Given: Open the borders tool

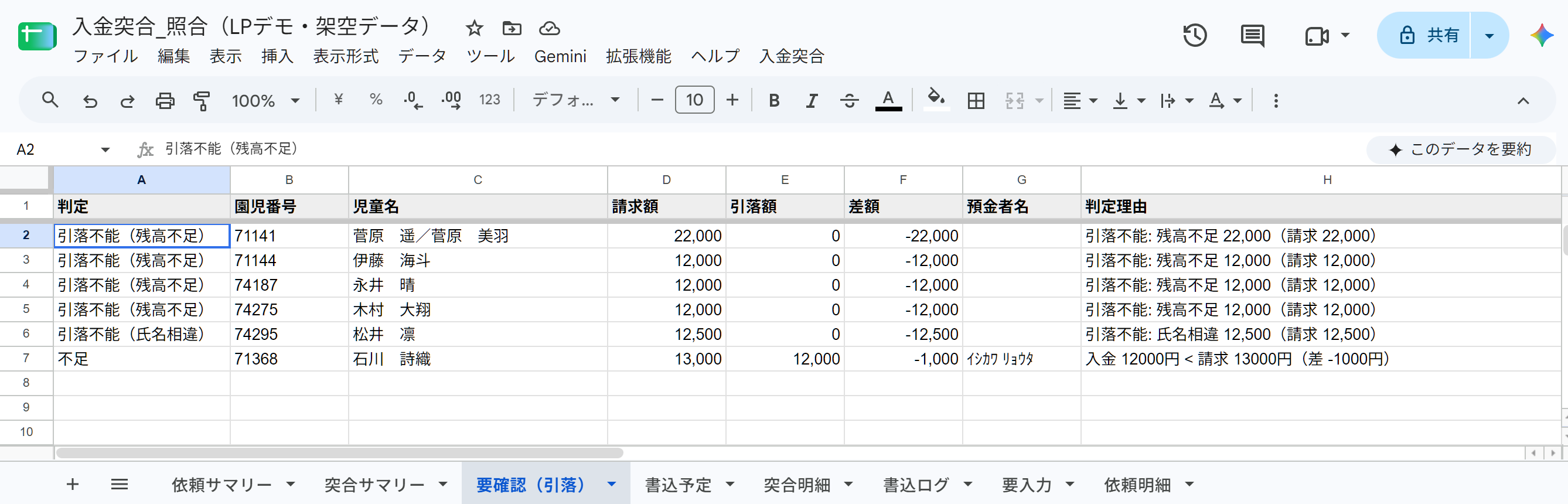Looking at the screenshot, I should click(976, 100).
